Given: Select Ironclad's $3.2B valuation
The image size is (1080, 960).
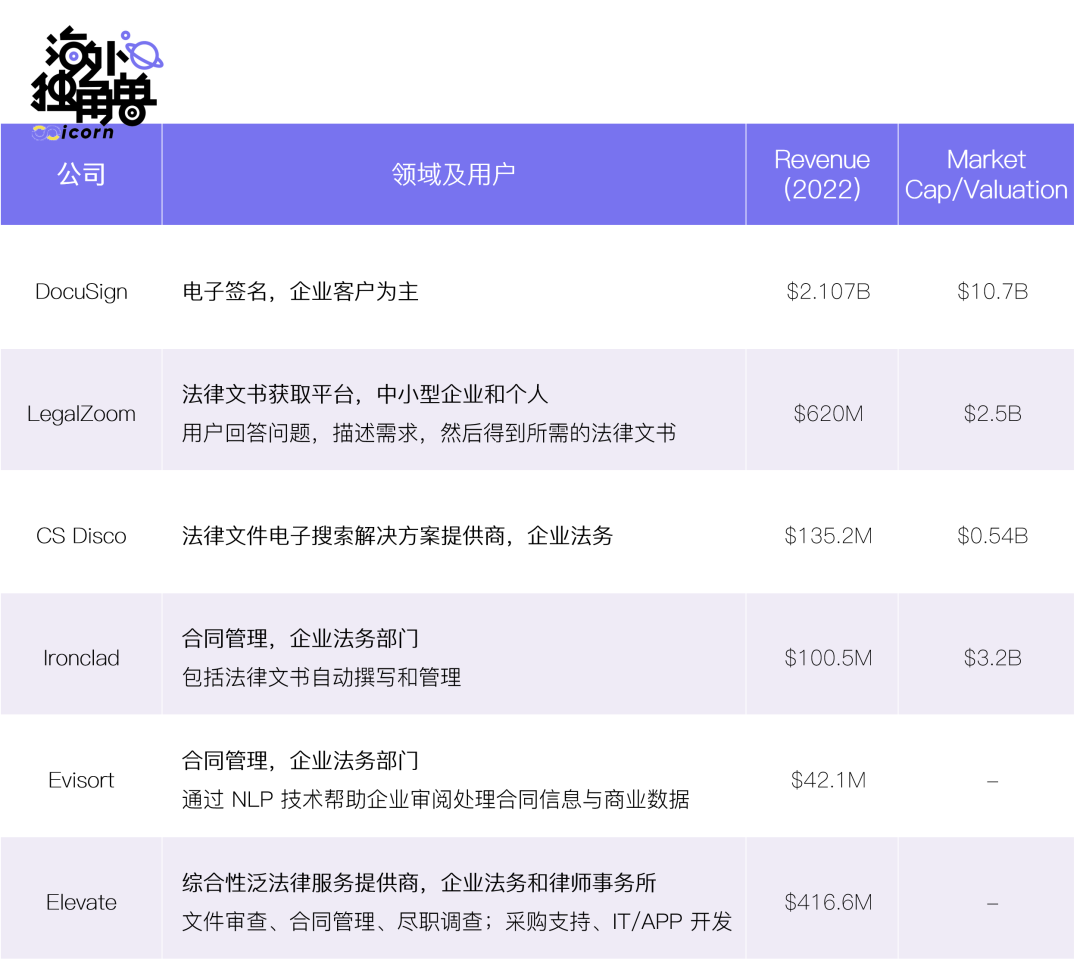Looking at the screenshot, I should click(992, 658).
